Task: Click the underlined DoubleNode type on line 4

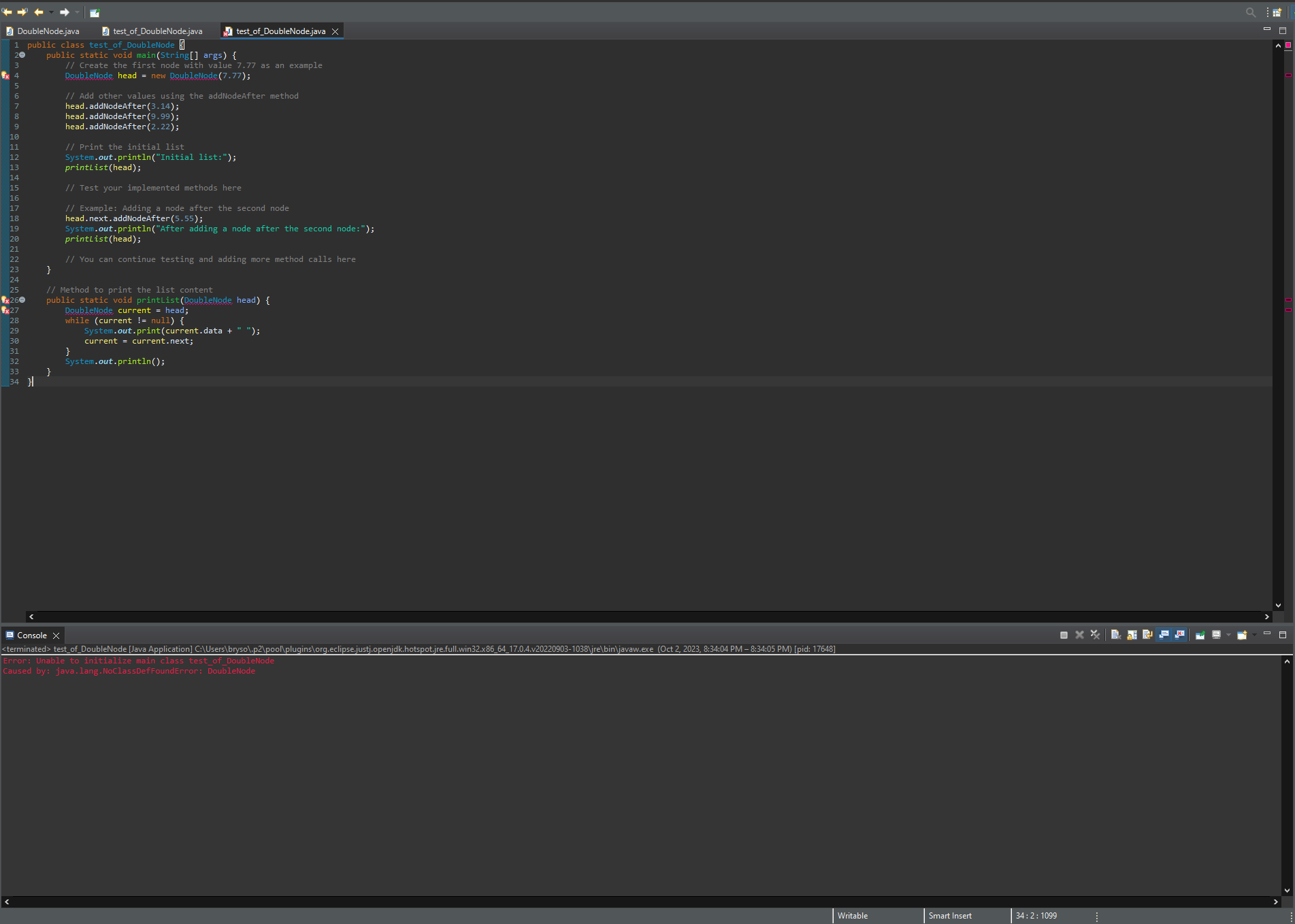Action: point(89,76)
